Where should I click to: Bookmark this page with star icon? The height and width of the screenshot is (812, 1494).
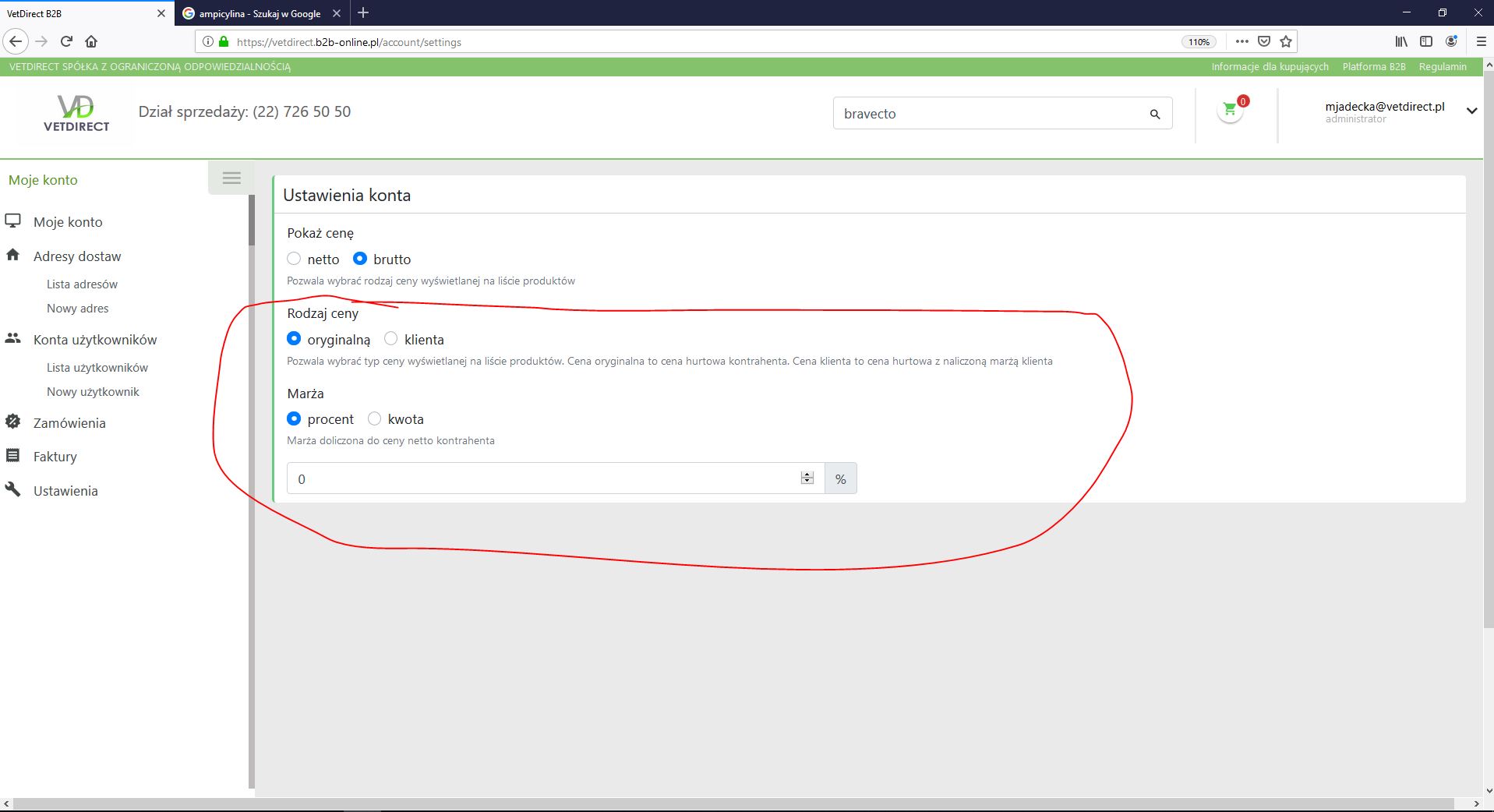tap(1286, 41)
